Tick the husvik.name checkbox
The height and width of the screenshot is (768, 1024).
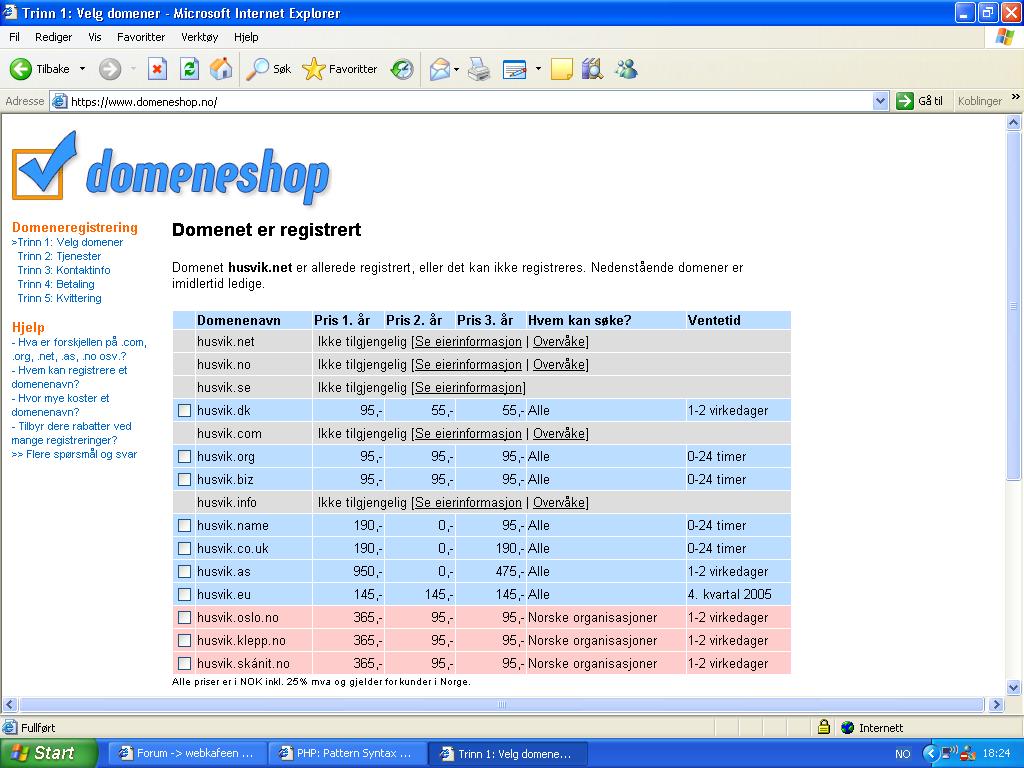tap(185, 526)
